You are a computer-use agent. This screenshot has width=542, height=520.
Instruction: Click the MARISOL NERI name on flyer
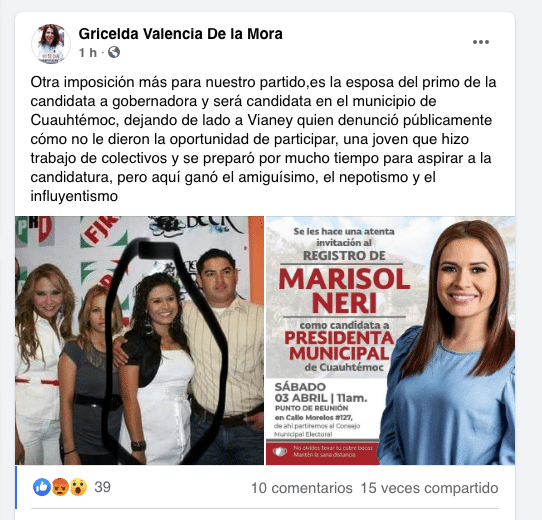pyautogui.click(x=344, y=291)
